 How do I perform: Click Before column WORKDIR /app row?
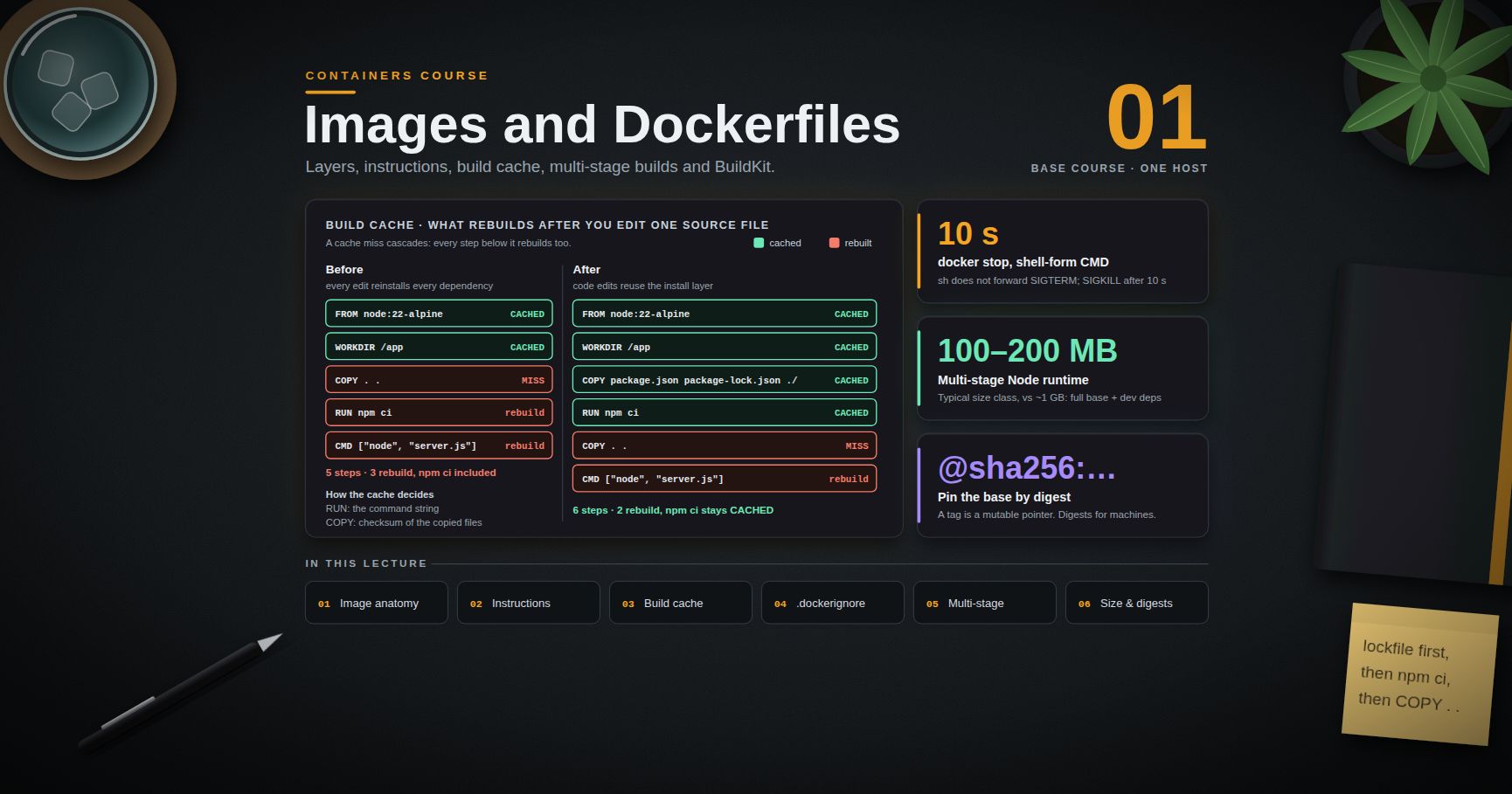pos(439,347)
